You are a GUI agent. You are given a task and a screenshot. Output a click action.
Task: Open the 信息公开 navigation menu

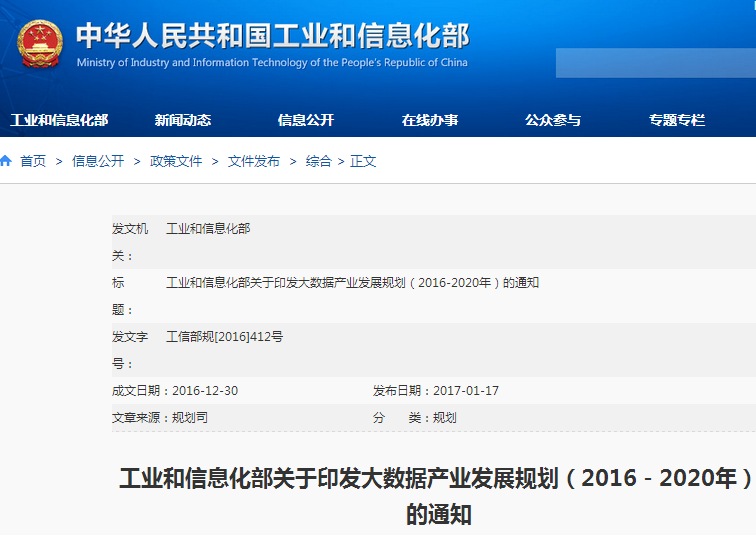[306, 120]
